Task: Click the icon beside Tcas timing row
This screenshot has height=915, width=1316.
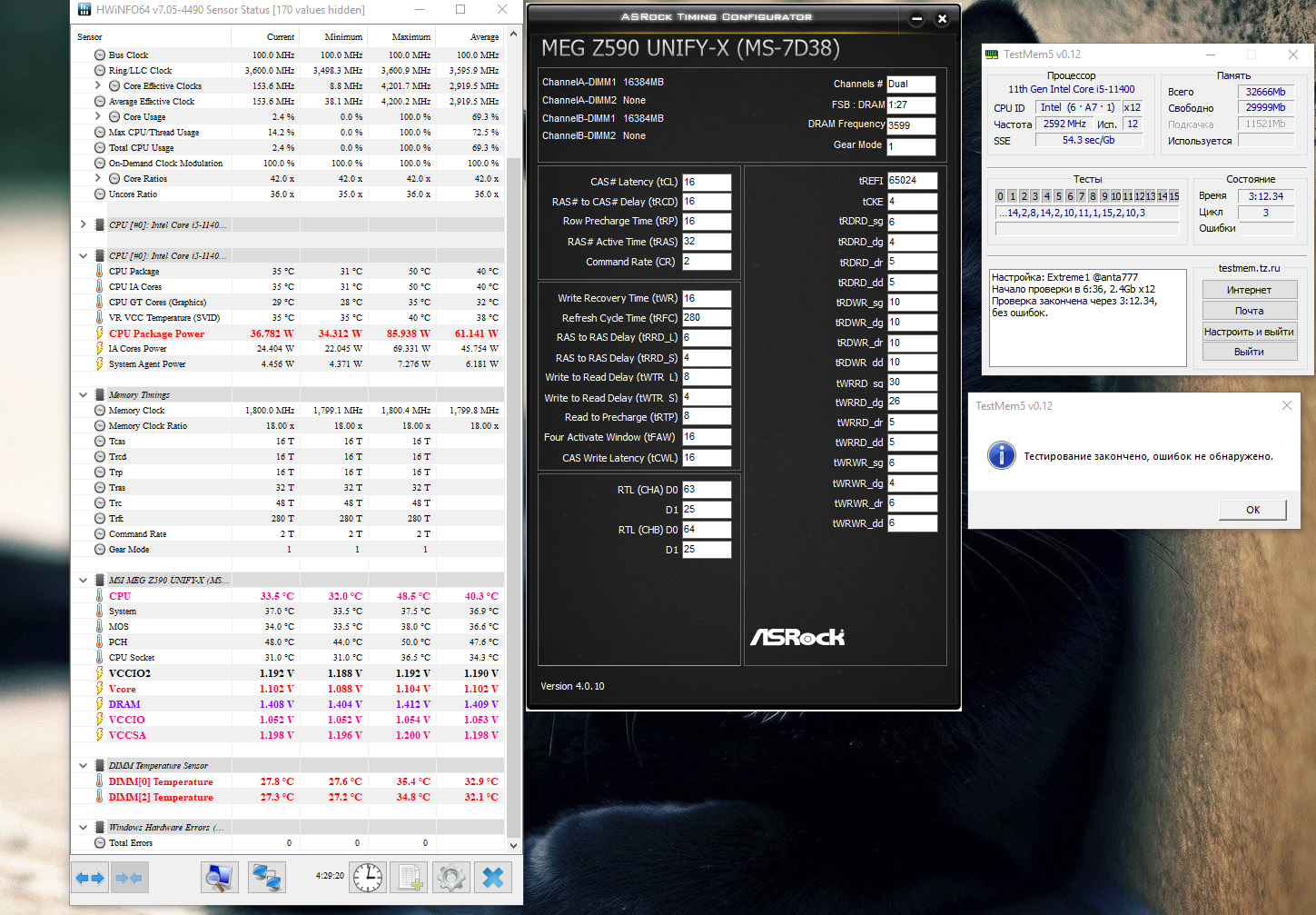Action: pos(100,442)
